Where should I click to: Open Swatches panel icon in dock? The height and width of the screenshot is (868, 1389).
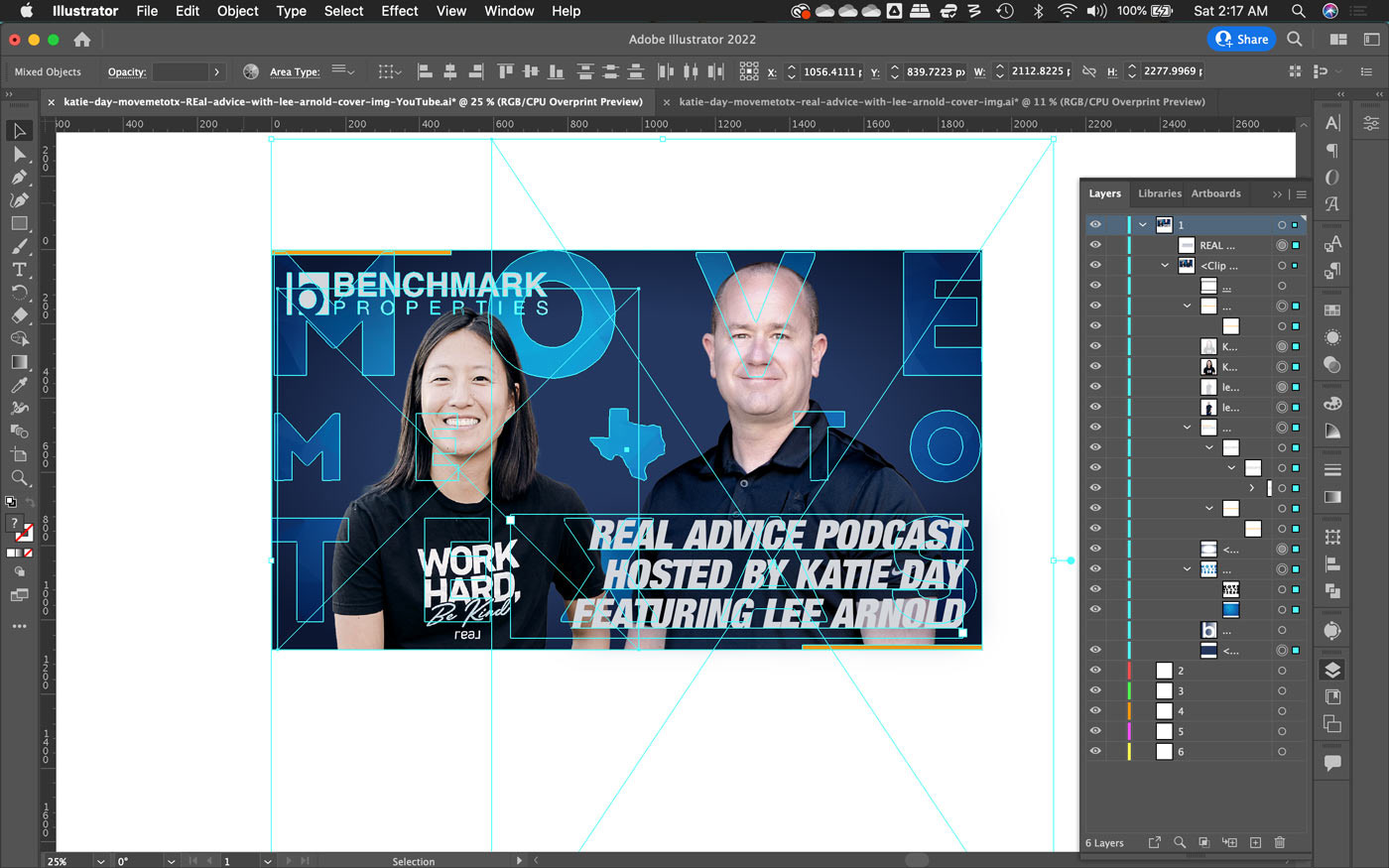point(1332,310)
